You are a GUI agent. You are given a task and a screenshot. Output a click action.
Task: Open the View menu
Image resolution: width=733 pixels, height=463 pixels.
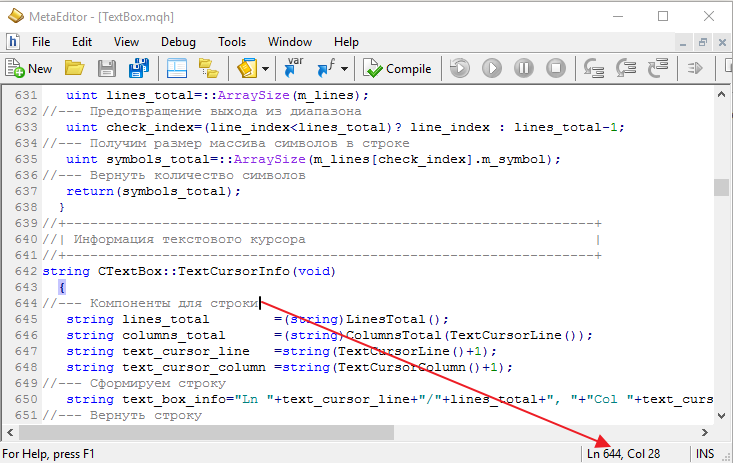pos(126,42)
